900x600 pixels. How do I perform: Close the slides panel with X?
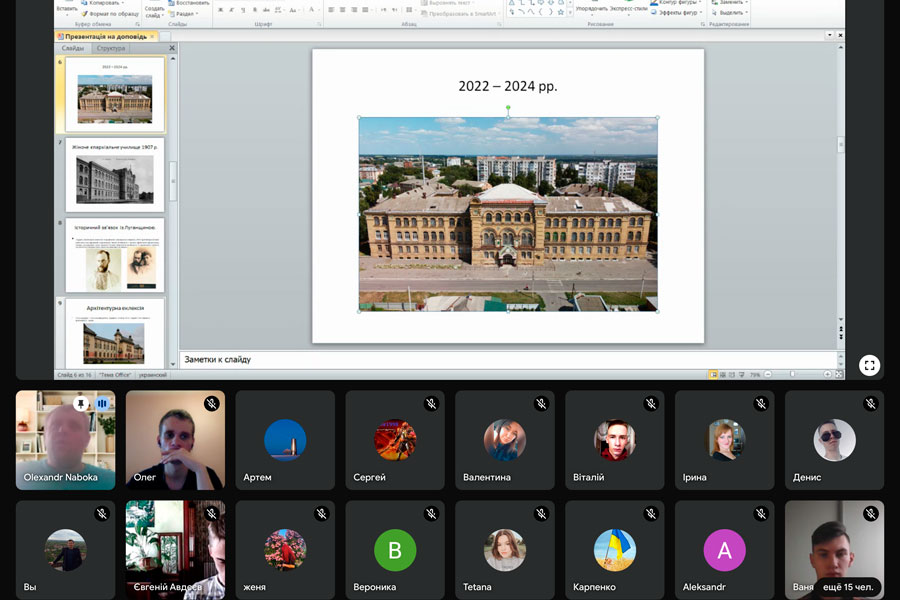172,48
